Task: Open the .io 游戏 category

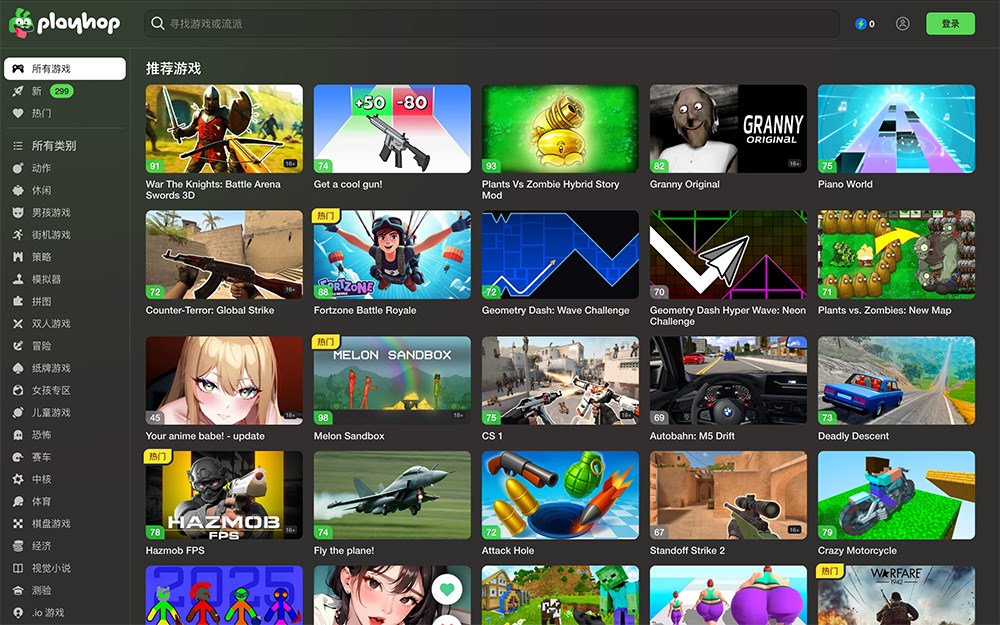Action: [48, 612]
